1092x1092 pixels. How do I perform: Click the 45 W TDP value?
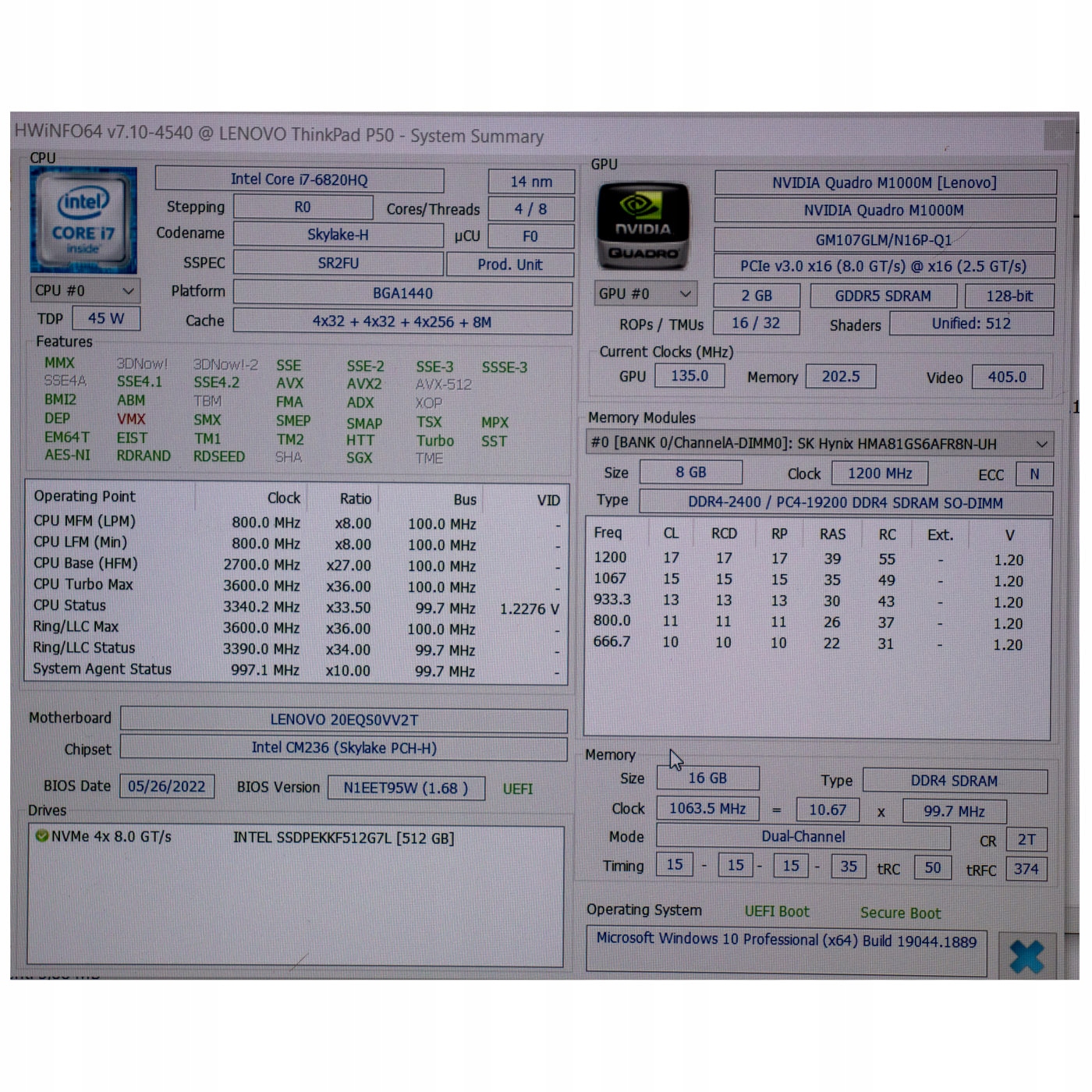coord(106,318)
